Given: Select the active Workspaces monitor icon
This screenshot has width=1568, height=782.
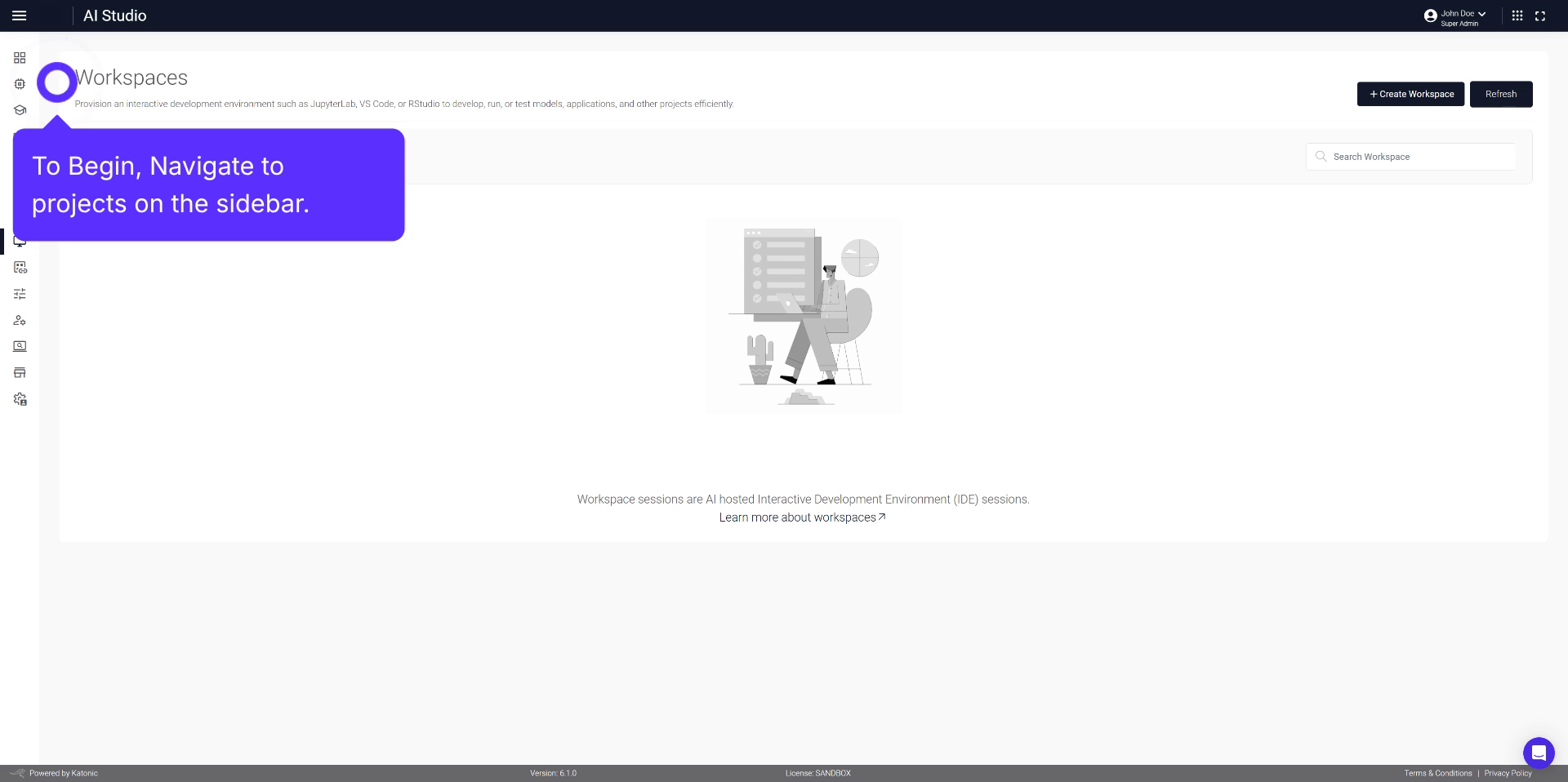Looking at the screenshot, I should tap(19, 241).
